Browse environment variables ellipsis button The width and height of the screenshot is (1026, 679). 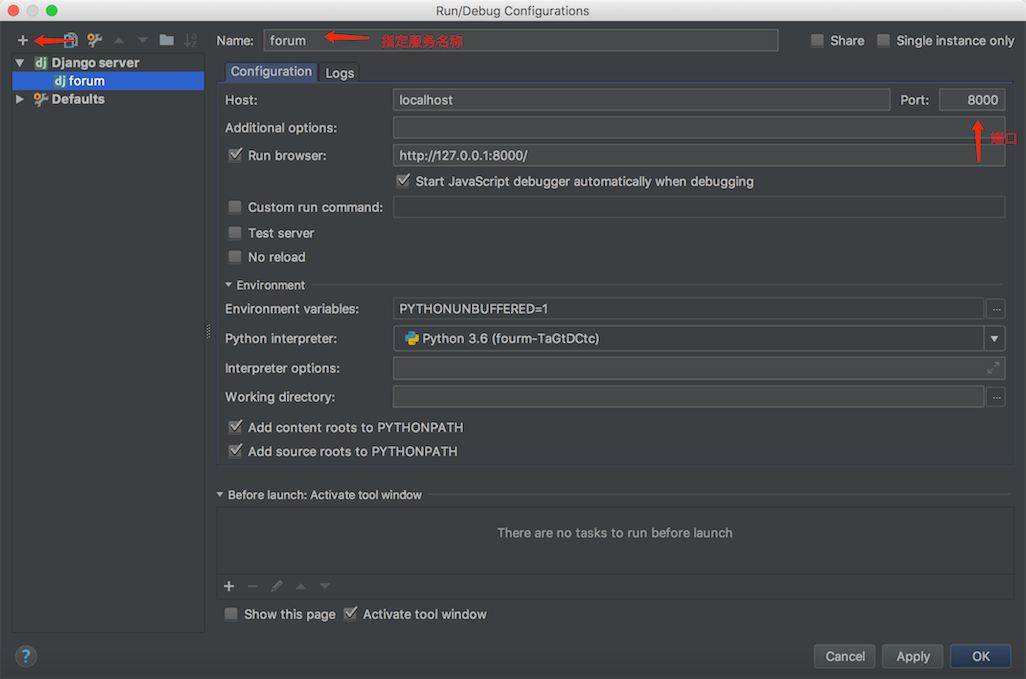pos(996,309)
